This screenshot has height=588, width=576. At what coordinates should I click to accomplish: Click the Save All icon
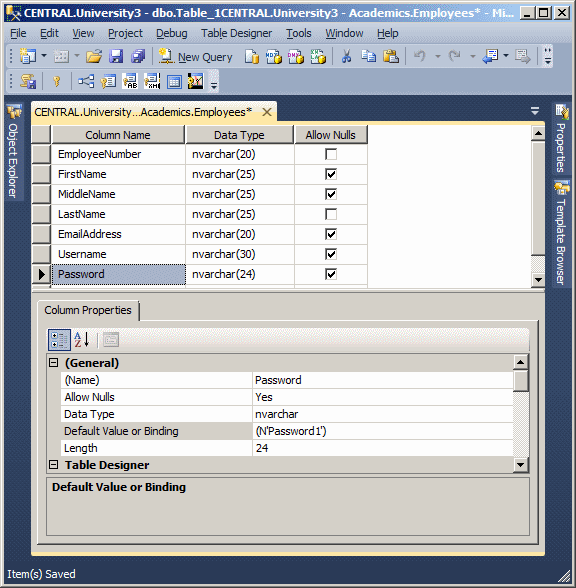pos(138,57)
